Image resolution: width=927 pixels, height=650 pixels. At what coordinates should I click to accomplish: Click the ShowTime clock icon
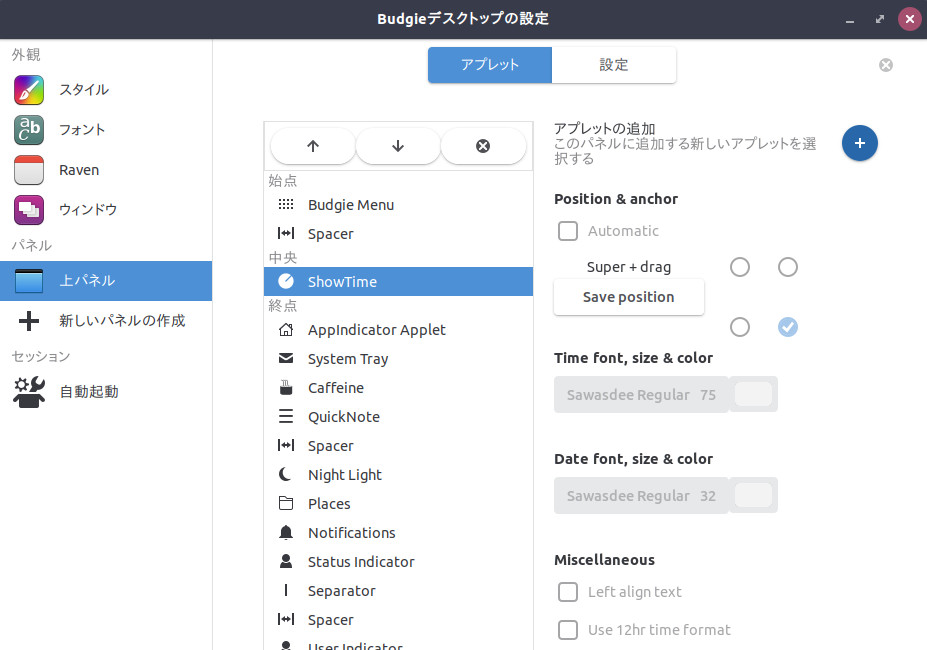286,282
